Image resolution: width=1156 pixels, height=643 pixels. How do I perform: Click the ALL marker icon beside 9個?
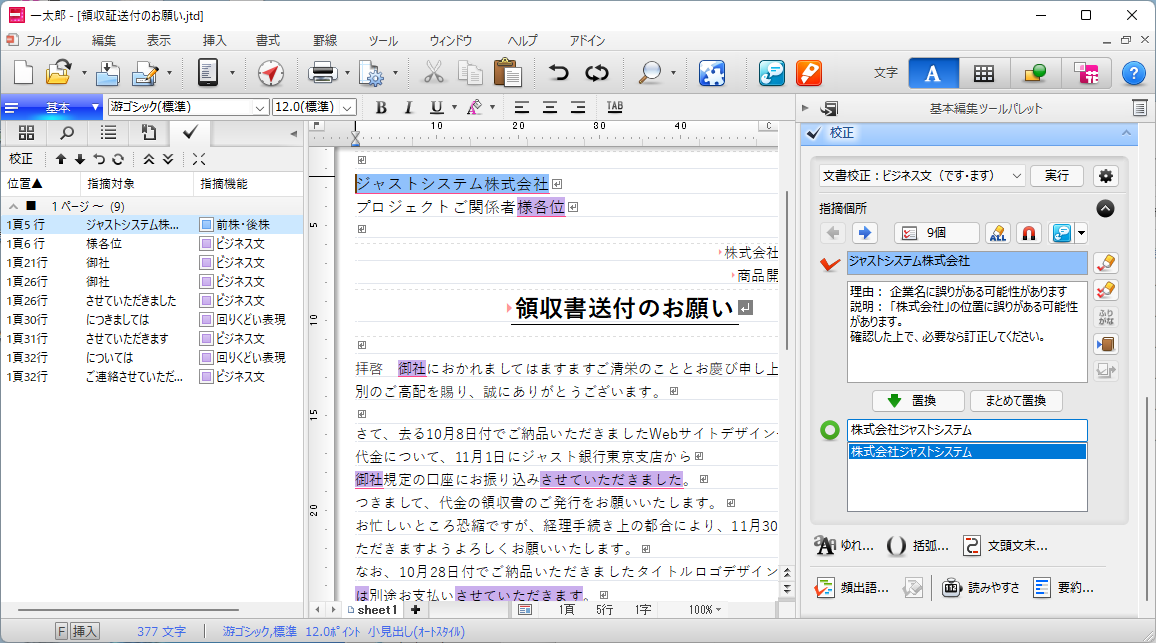coord(997,233)
